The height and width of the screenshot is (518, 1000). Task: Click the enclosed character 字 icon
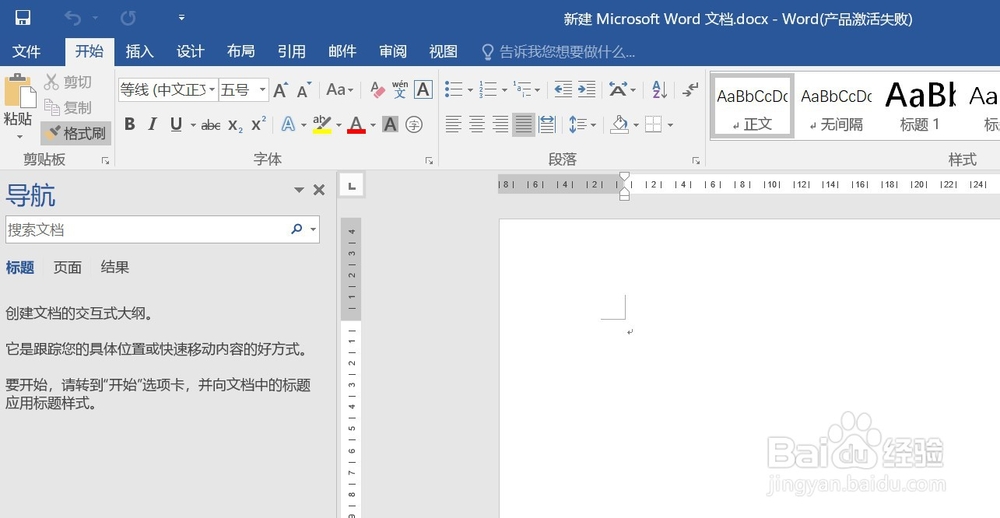pos(414,124)
